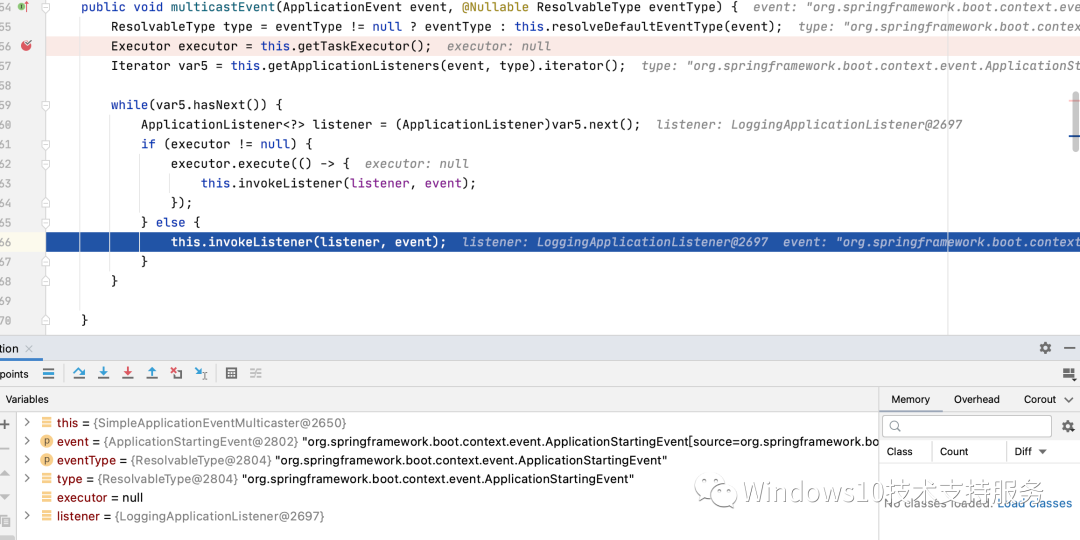
Task: Open the Diff column sort dropdown
Action: (1042, 452)
